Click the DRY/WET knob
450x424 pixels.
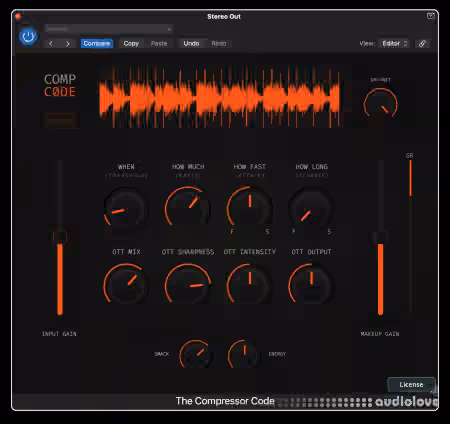(x=380, y=104)
